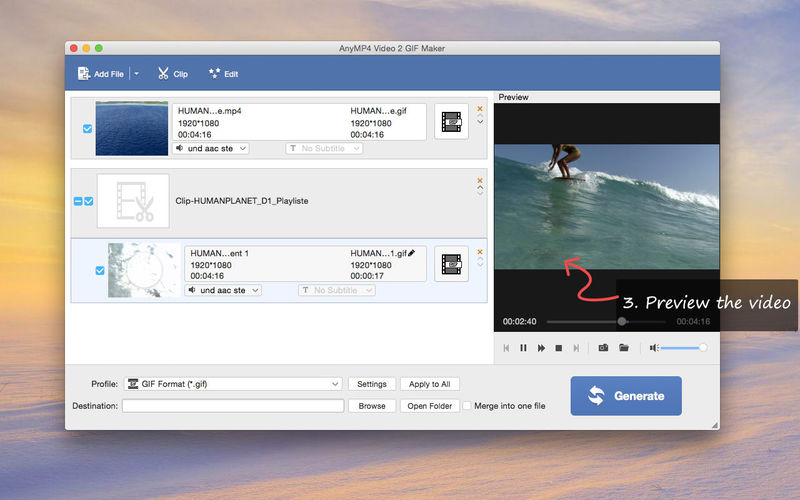
Task: Click the Generate button
Action: point(626,396)
